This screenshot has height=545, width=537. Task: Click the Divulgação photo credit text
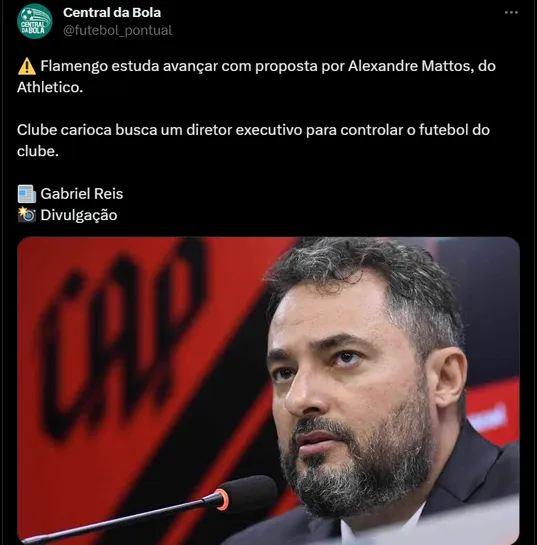(79, 215)
